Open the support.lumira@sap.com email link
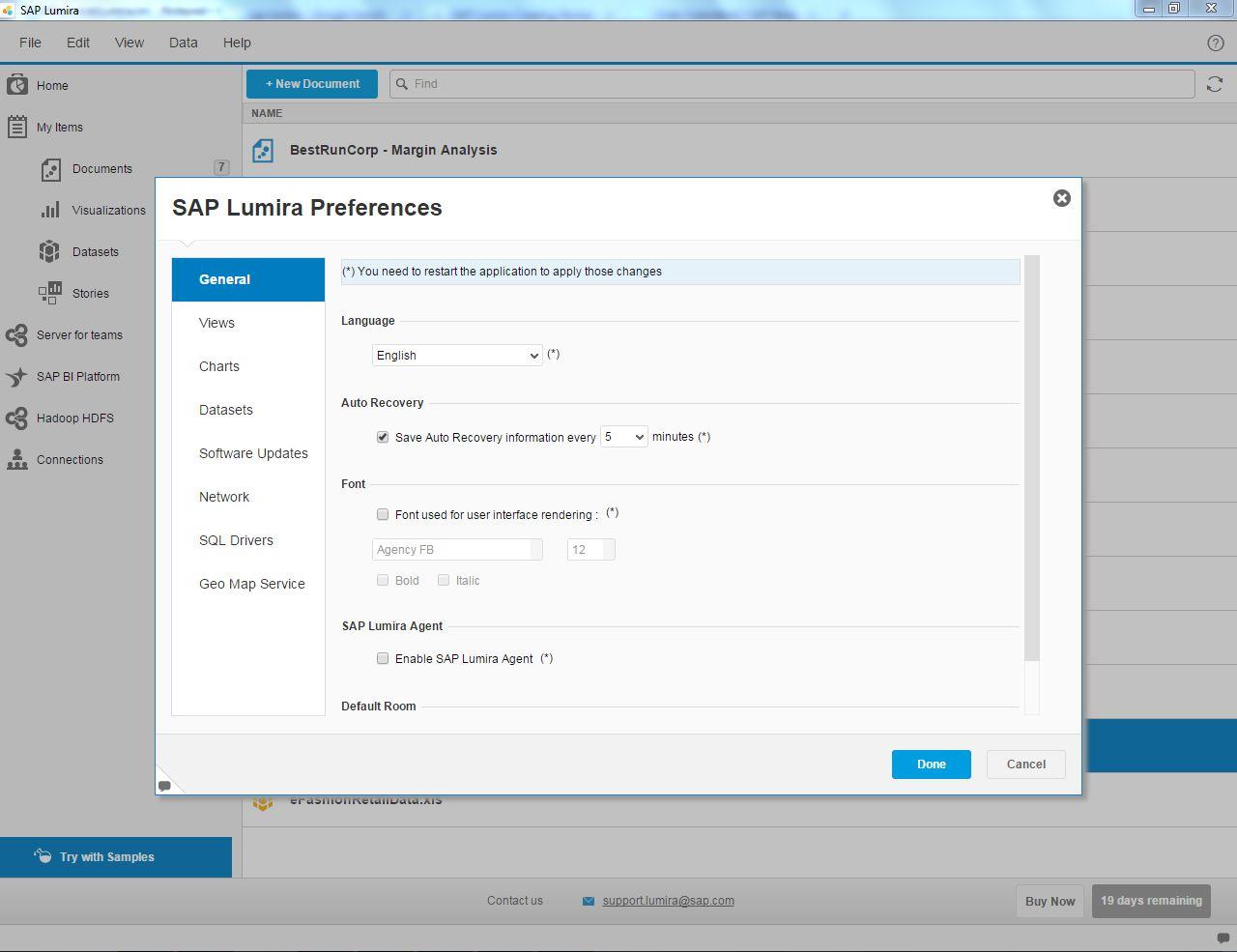Image resolution: width=1237 pixels, height=952 pixels. (x=668, y=901)
